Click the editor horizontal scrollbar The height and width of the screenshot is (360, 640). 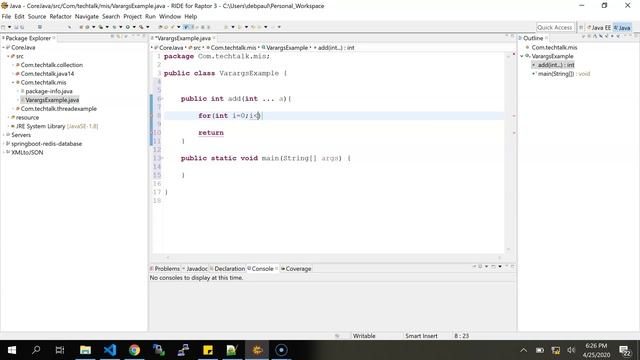pos(333,258)
